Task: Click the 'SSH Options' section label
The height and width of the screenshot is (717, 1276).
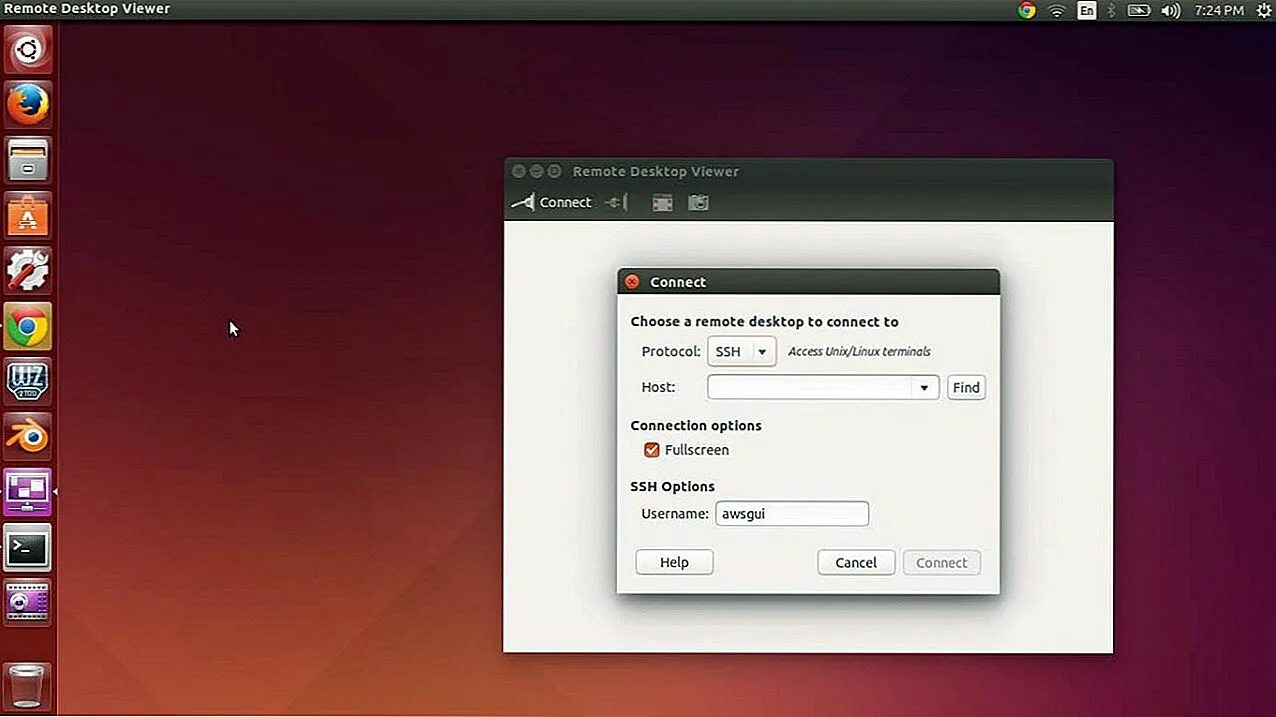Action: pos(672,486)
